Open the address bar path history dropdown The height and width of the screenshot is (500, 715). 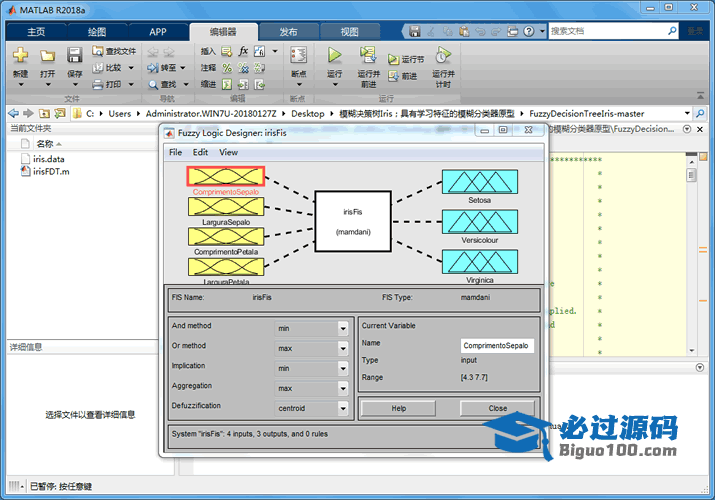coord(687,113)
